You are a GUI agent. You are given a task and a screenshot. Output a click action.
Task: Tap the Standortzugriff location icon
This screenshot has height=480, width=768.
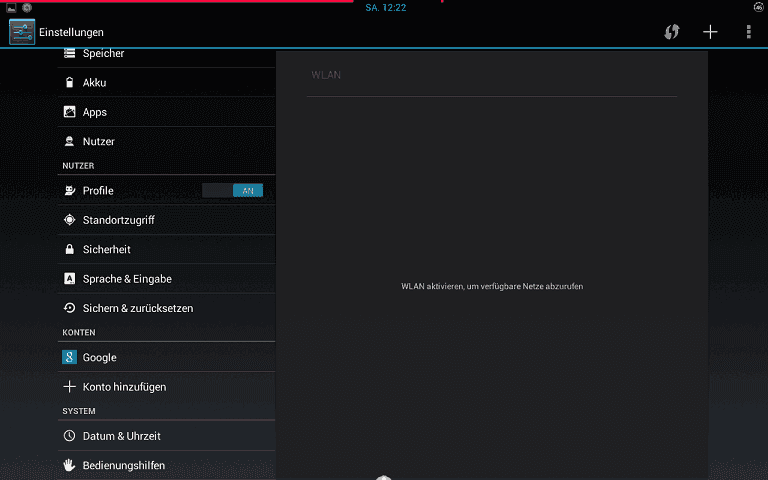70,220
